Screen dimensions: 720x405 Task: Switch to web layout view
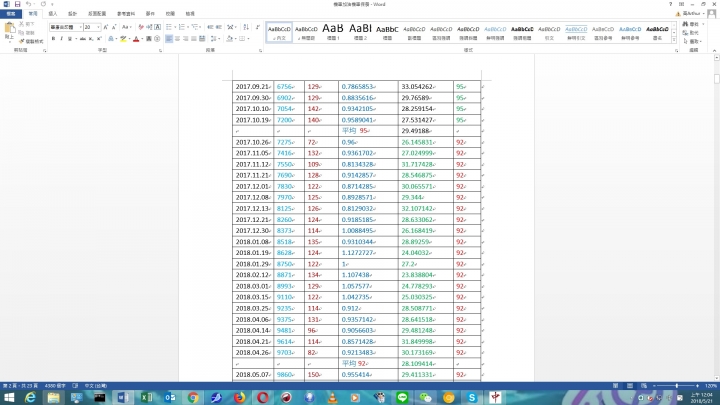[x=644, y=386]
